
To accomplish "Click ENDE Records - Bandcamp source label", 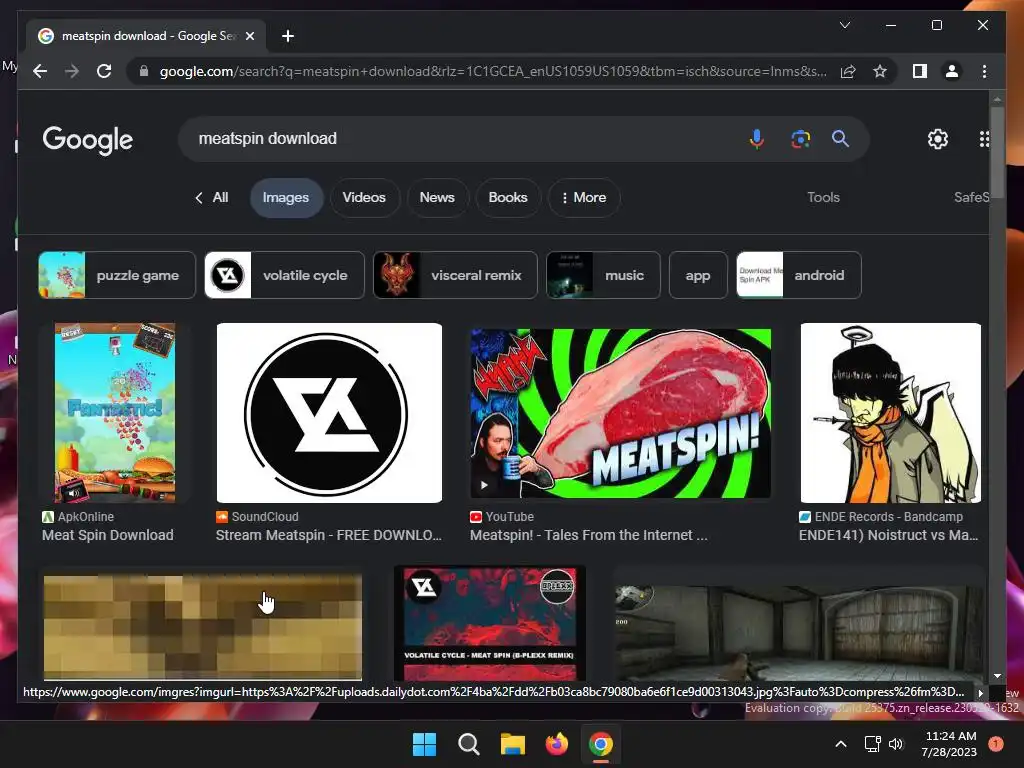I will (881, 517).
